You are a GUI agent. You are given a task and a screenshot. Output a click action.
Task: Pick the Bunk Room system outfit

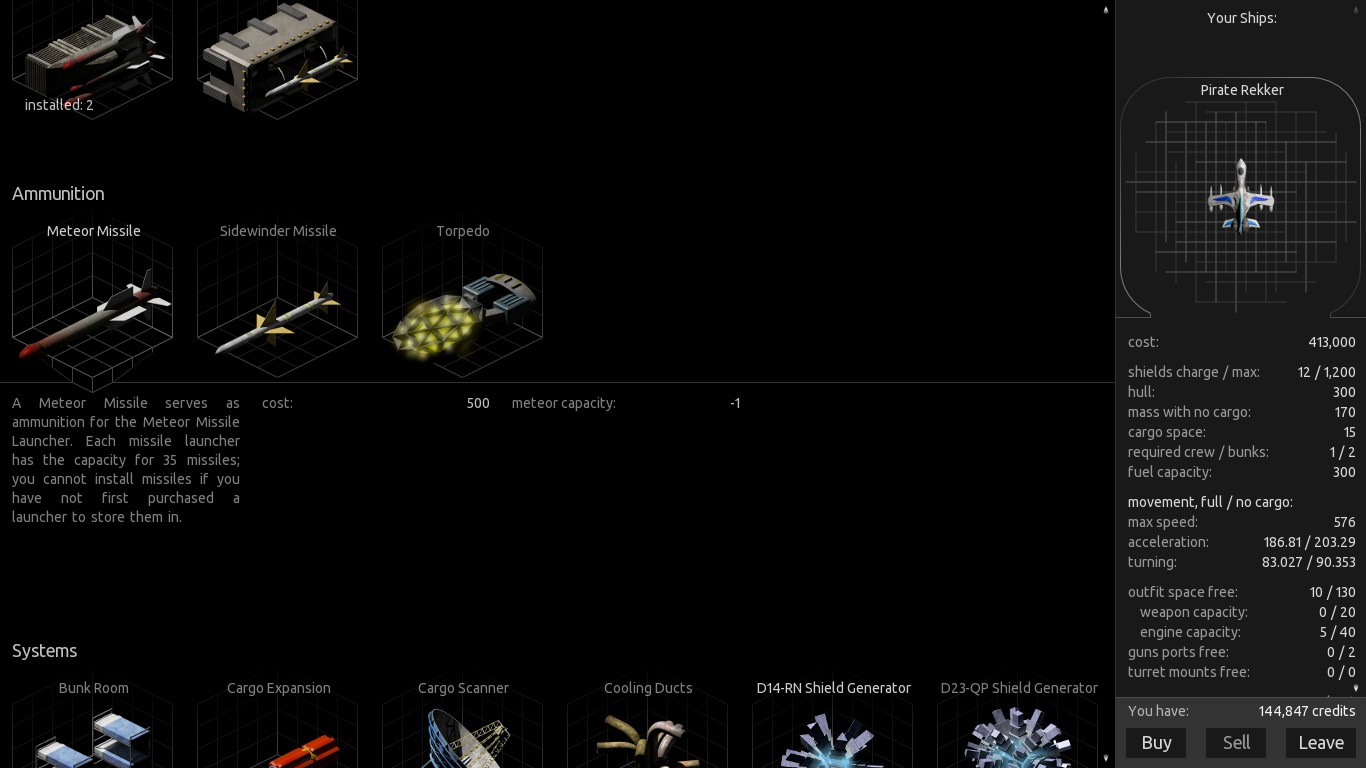point(93,723)
